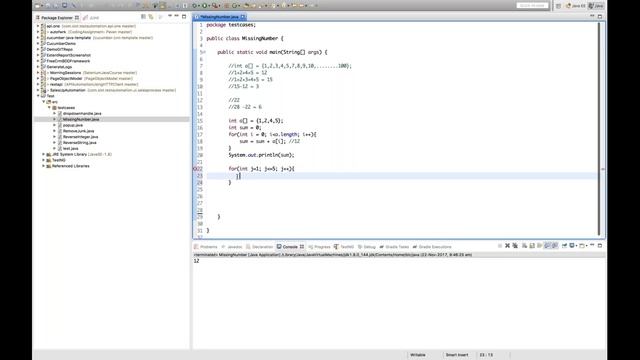Select the GenerateLogs project

59,67
